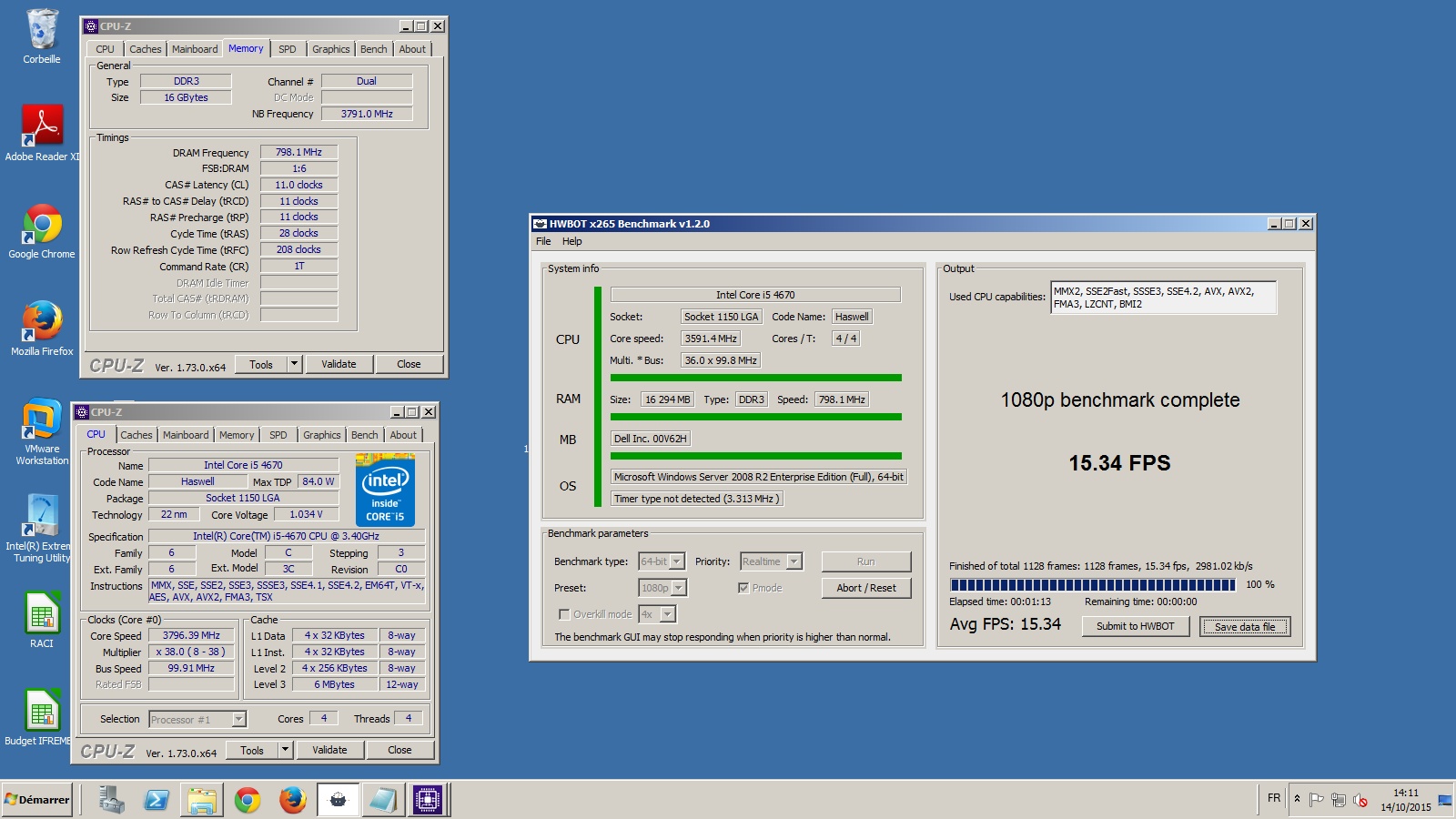Viewport: 1456px width, 819px height.
Task: Open the Preset 1080p dropdown
Action: (x=679, y=589)
